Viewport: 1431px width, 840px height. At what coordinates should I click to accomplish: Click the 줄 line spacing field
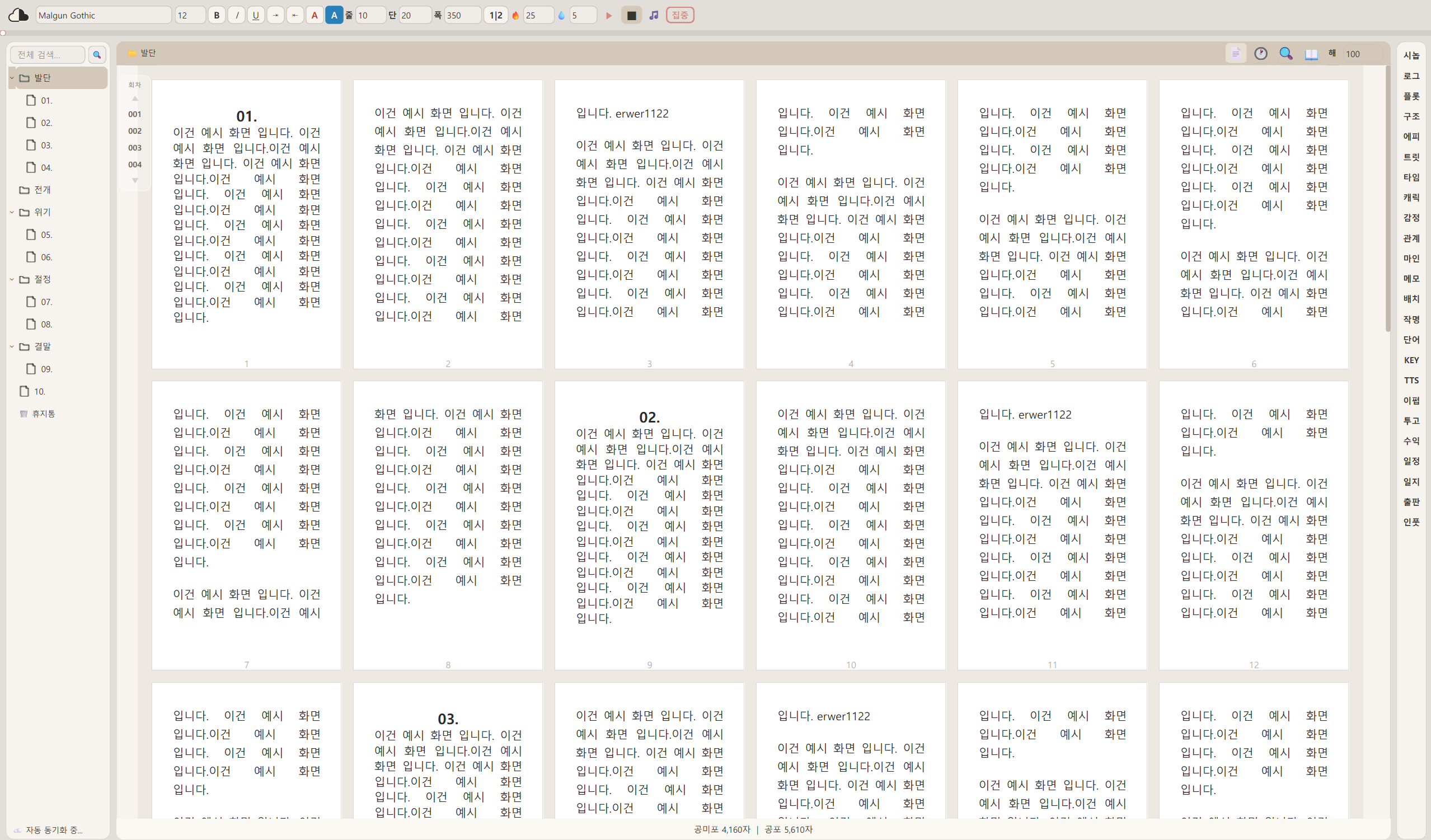click(370, 15)
